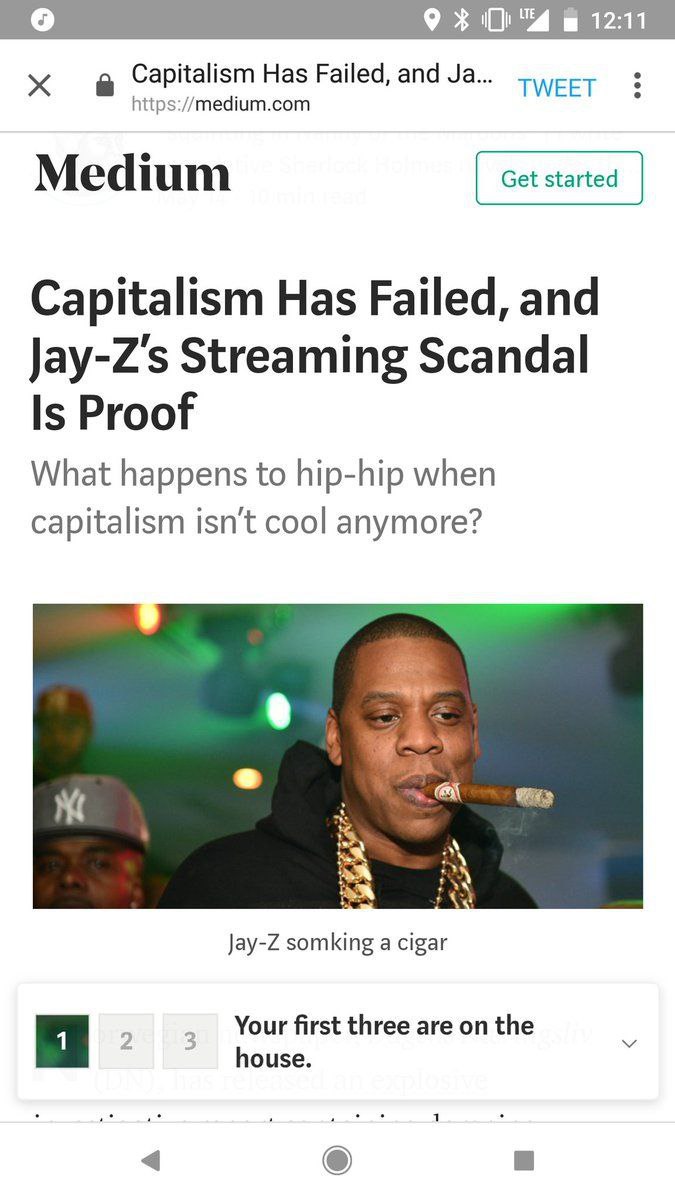Tap the medium.com URL text
This screenshot has height=1200, width=675.
(221, 104)
